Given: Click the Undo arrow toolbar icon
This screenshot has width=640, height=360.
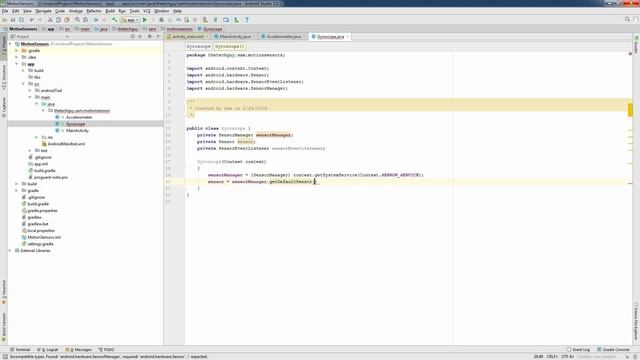Looking at the screenshot, I should [32, 20].
